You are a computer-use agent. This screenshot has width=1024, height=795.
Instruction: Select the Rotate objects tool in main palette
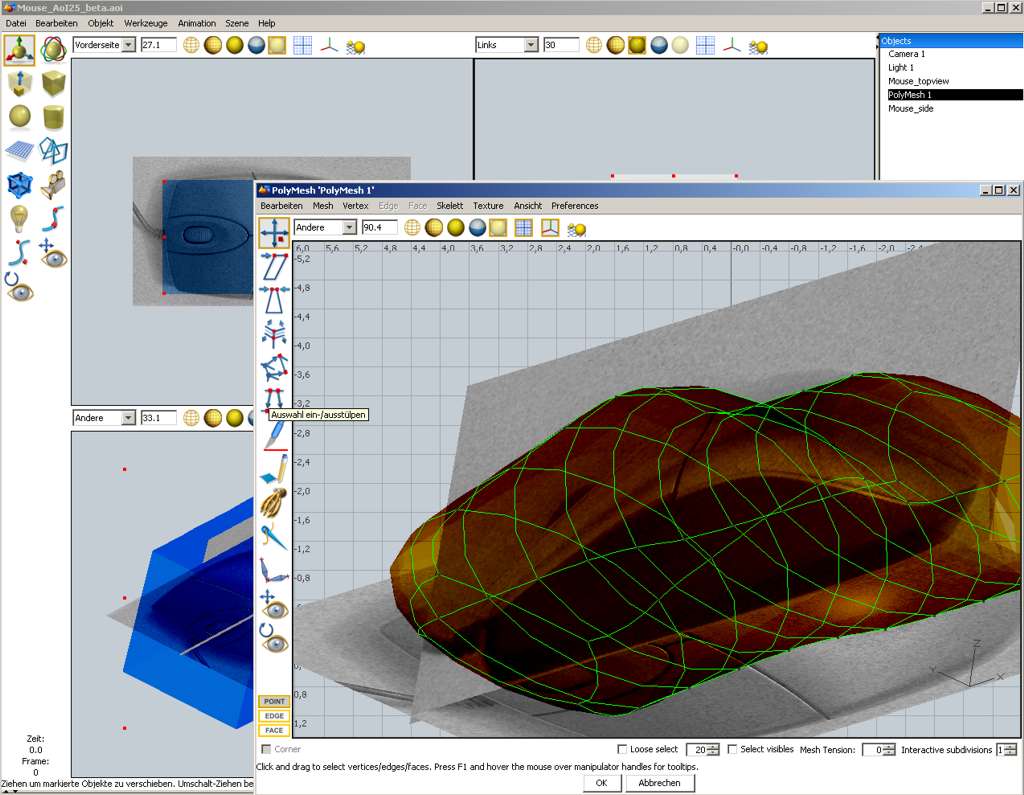[54, 50]
